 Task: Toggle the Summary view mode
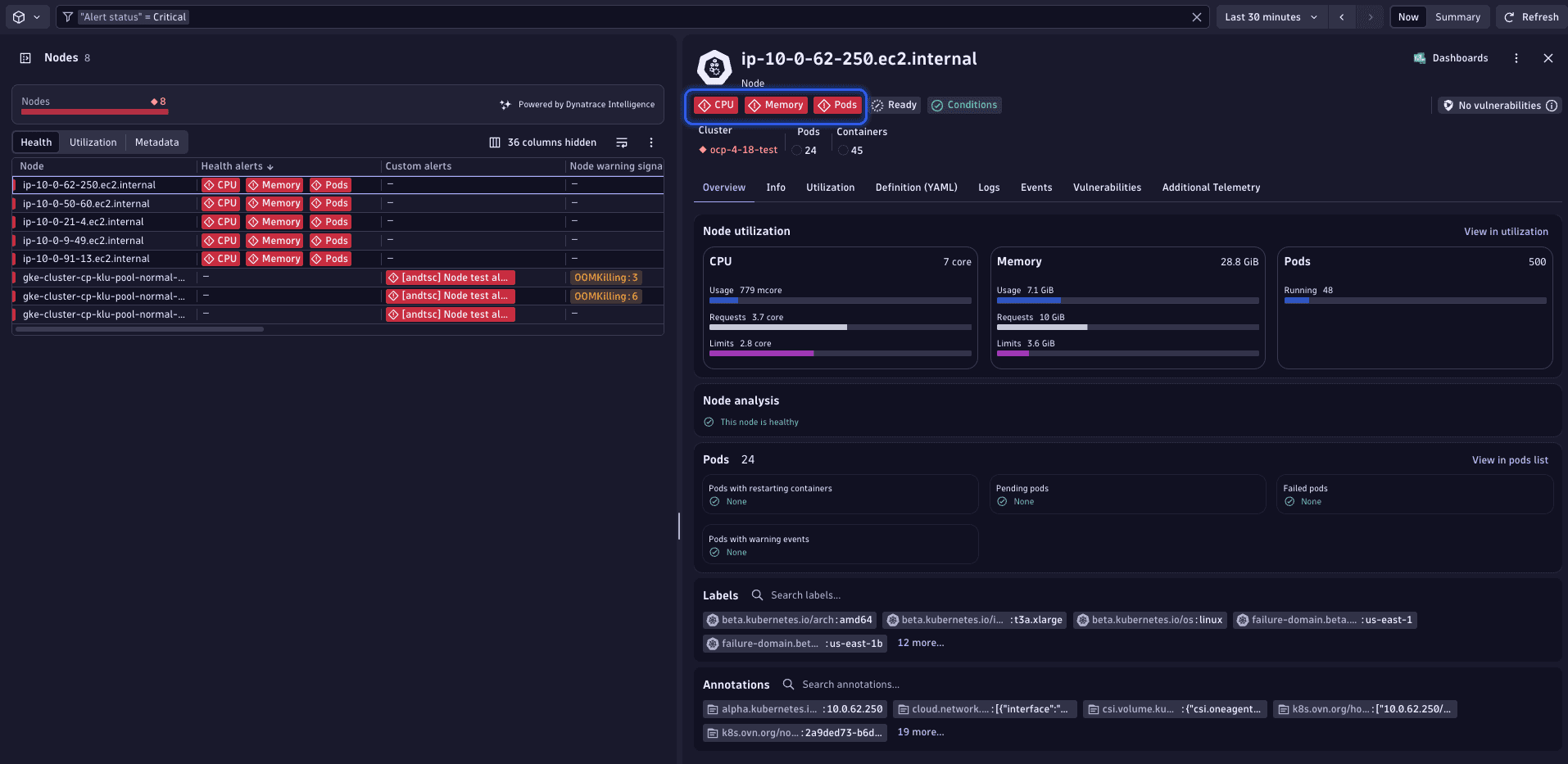click(x=1457, y=17)
